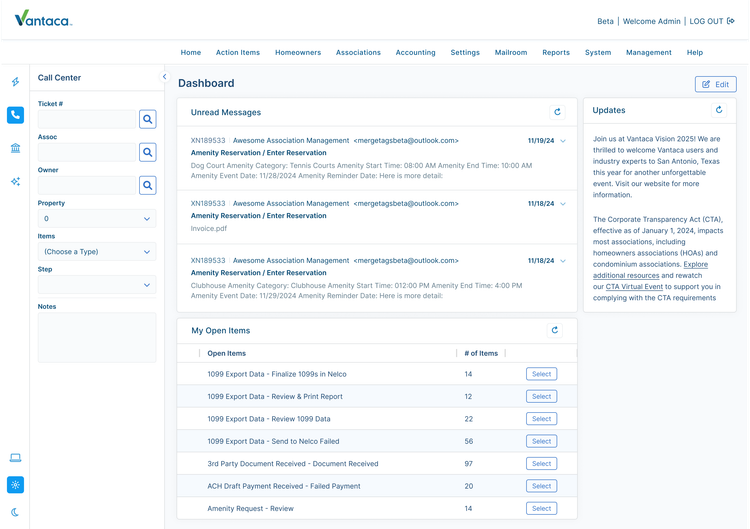Expand the 11/19/24 message chevron

tap(563, 141)
